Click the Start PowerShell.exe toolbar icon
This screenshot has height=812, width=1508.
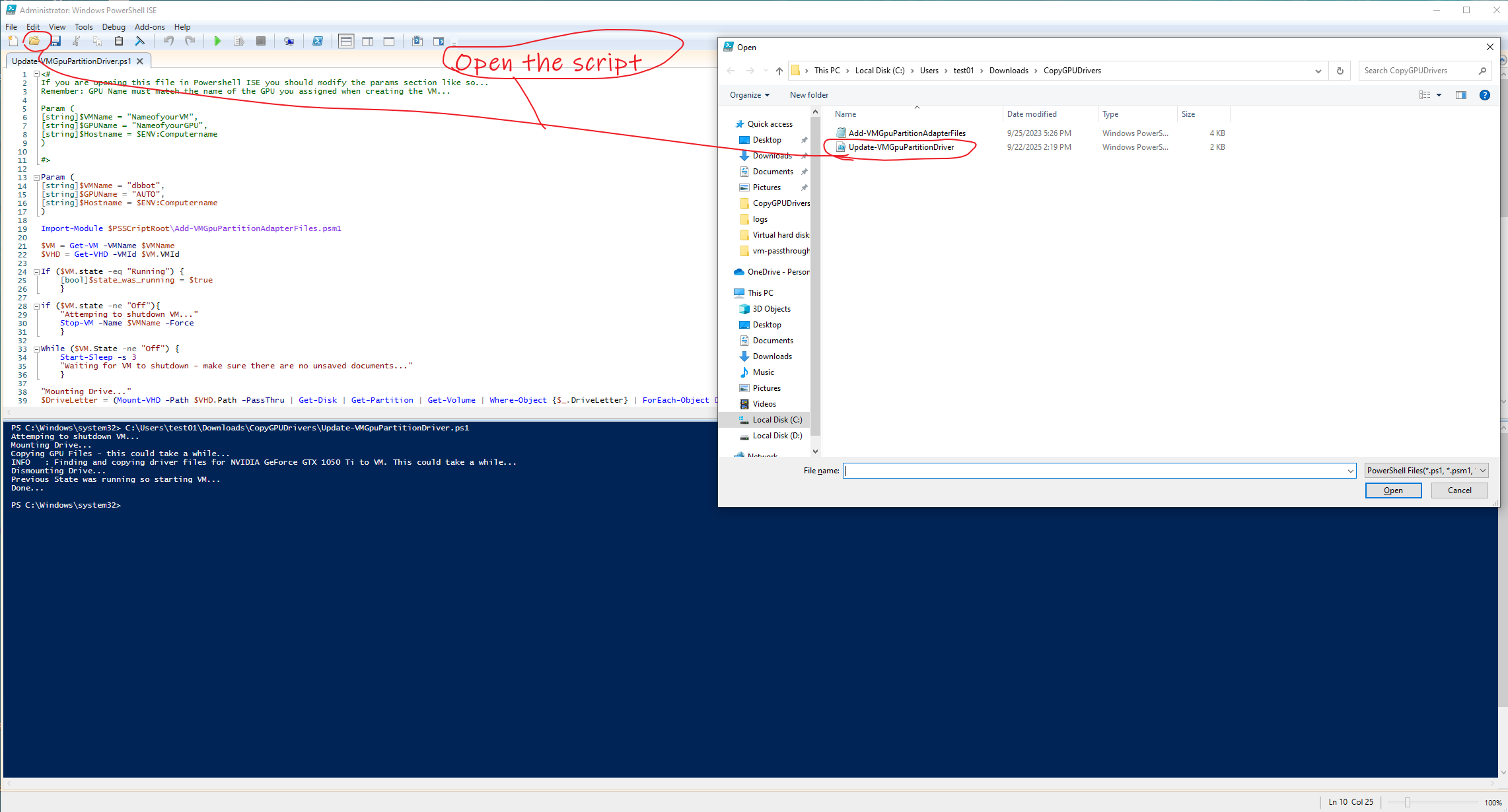click(318, 41)
